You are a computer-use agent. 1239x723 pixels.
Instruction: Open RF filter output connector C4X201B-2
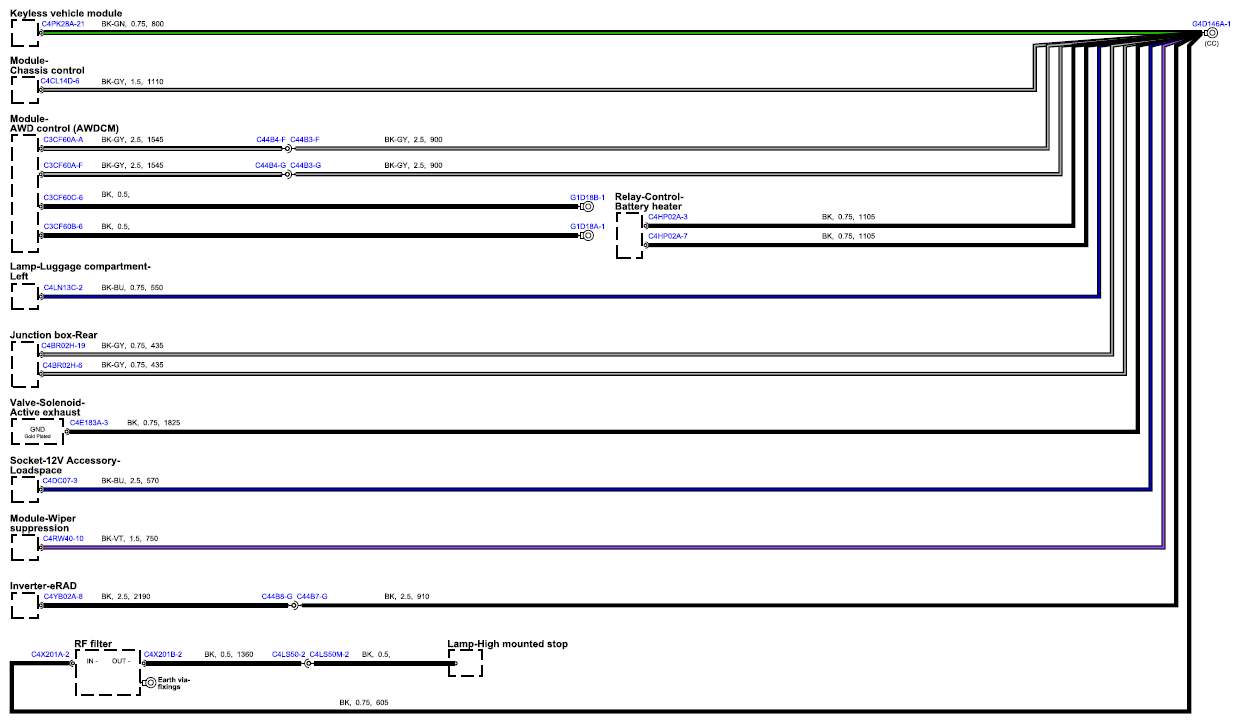[x=163, y=654]
